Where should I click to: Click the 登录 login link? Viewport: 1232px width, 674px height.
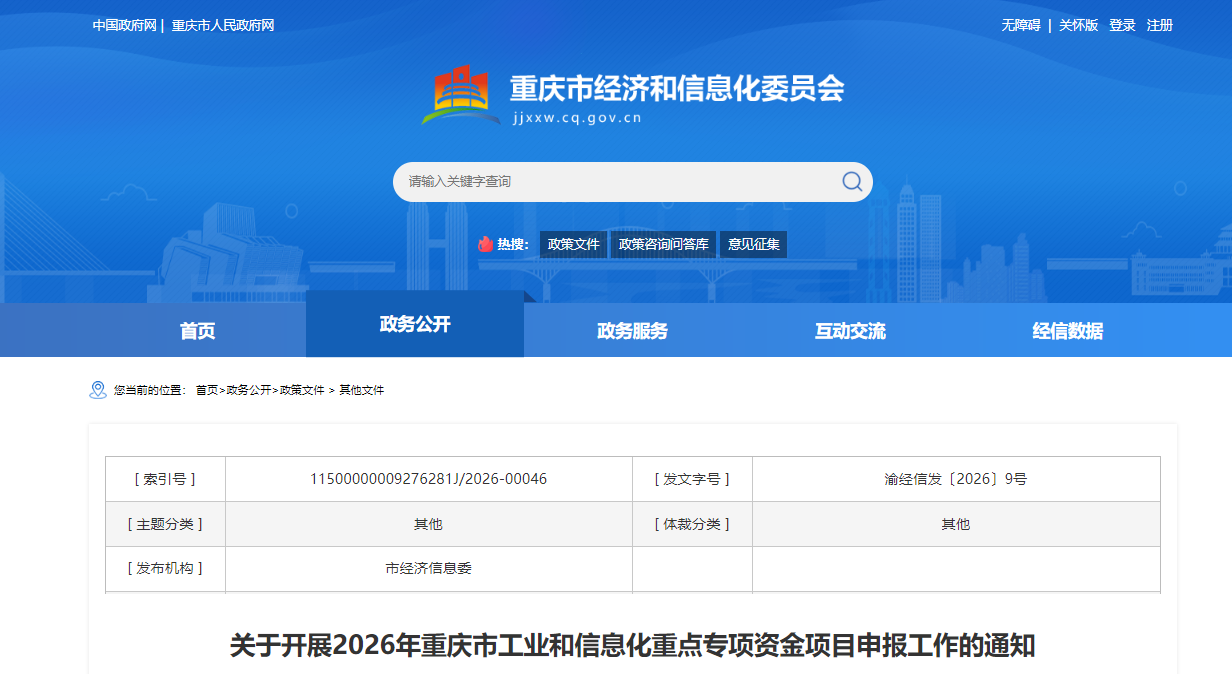(1122, 25)
